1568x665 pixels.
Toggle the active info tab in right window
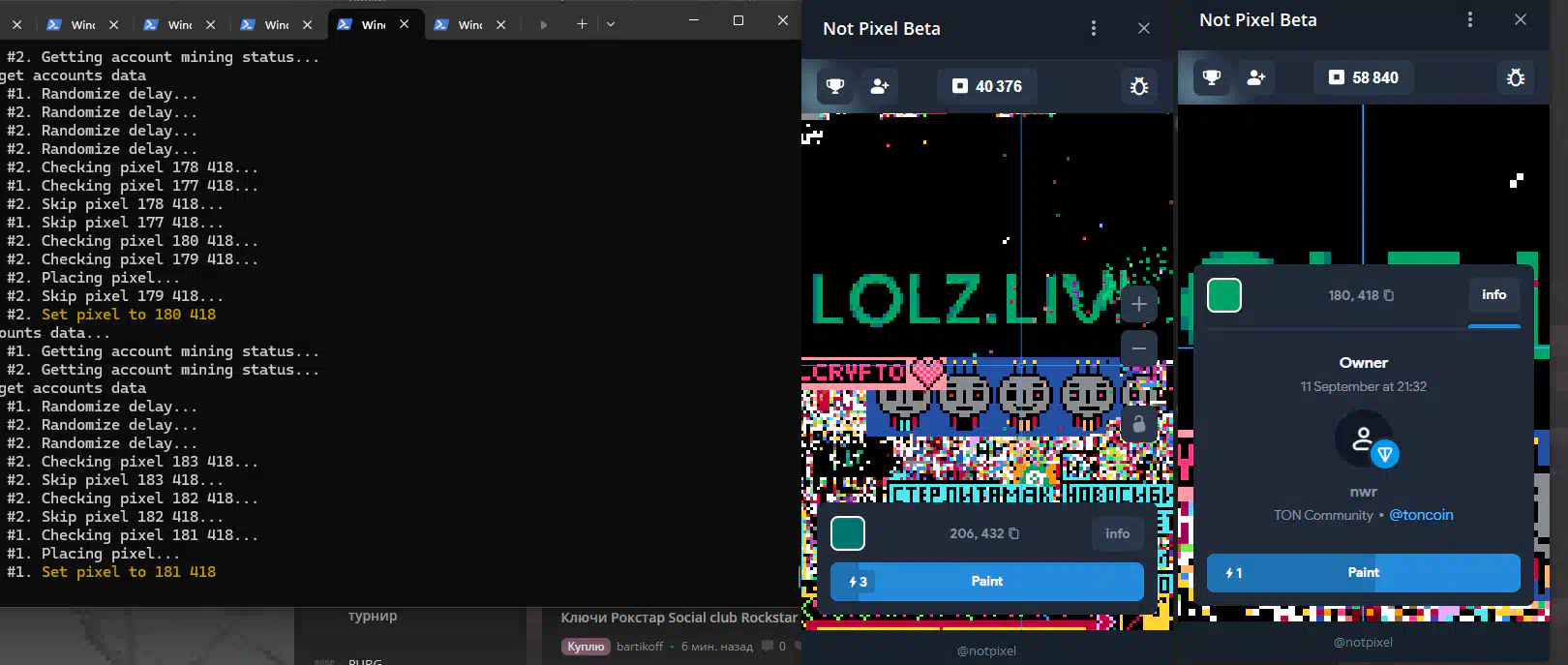point(1493,295)
